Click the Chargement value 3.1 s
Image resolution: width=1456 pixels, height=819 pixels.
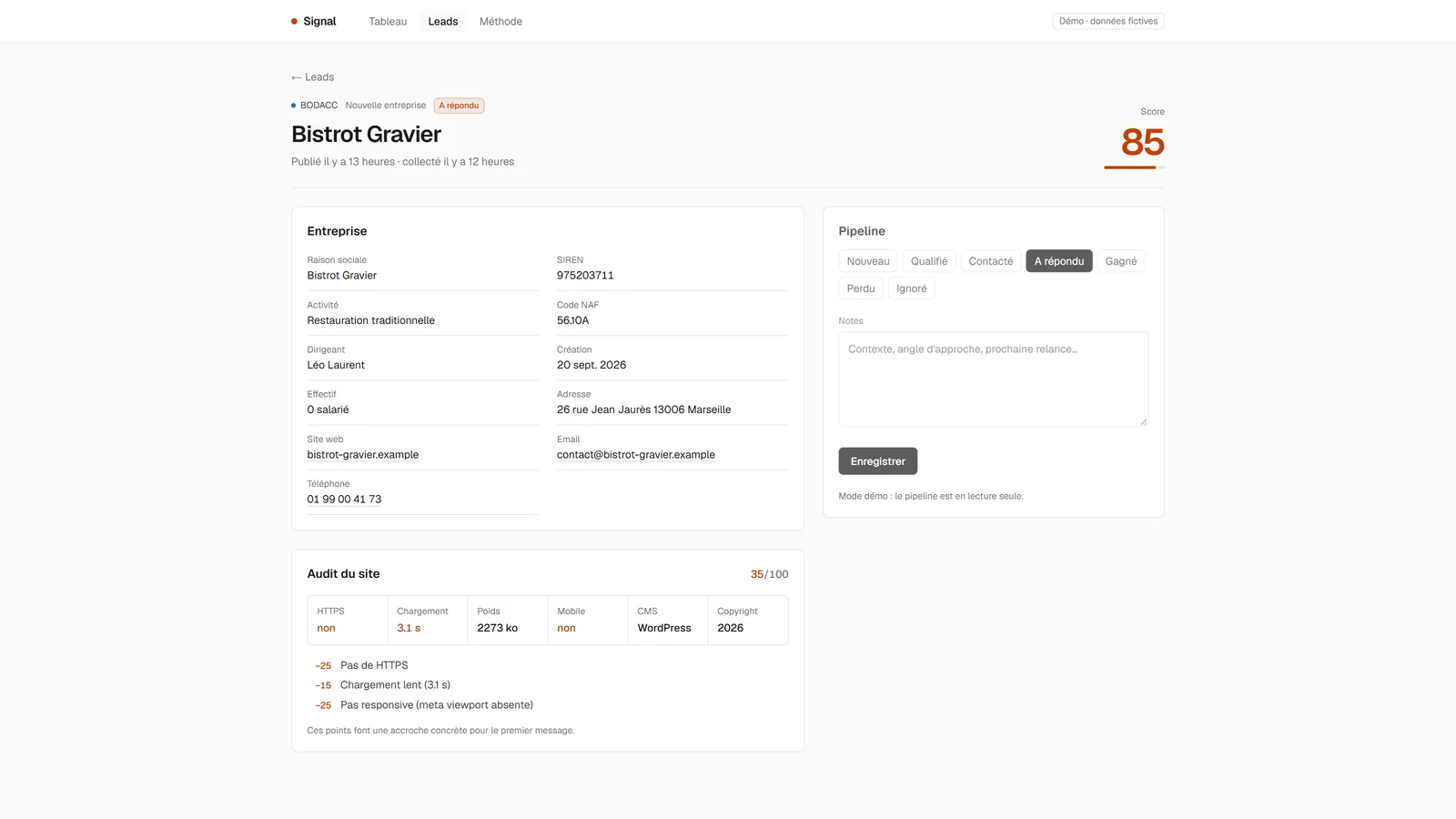pos(409,628)
